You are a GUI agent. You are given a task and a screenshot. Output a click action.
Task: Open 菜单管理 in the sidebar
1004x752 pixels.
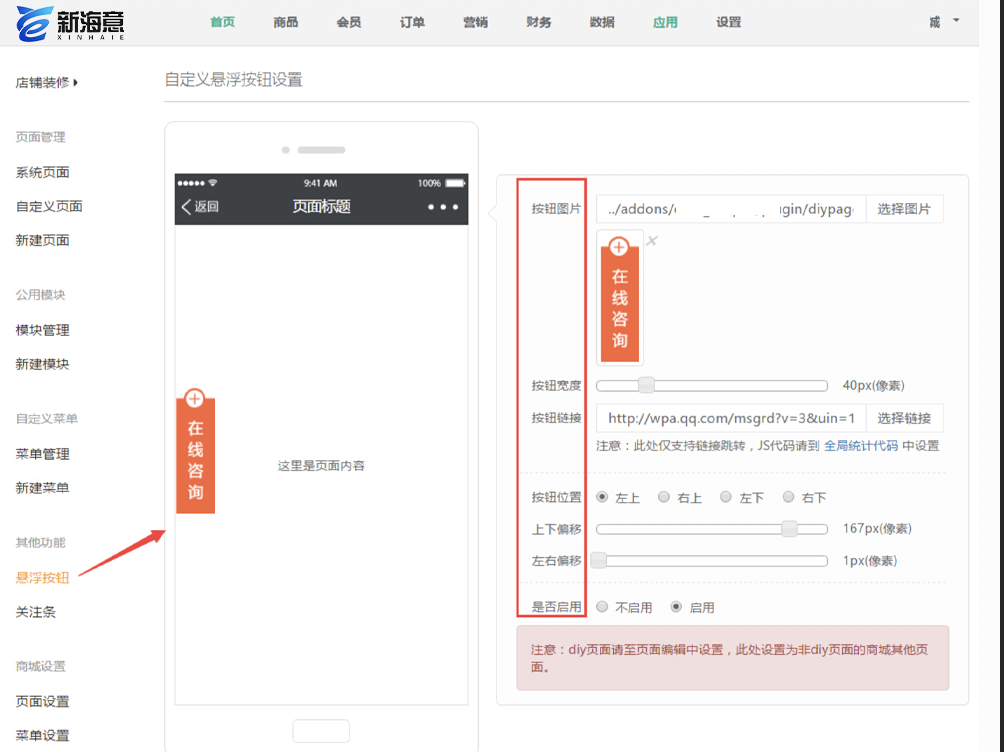pyautogui.click(x=42, y=454)
